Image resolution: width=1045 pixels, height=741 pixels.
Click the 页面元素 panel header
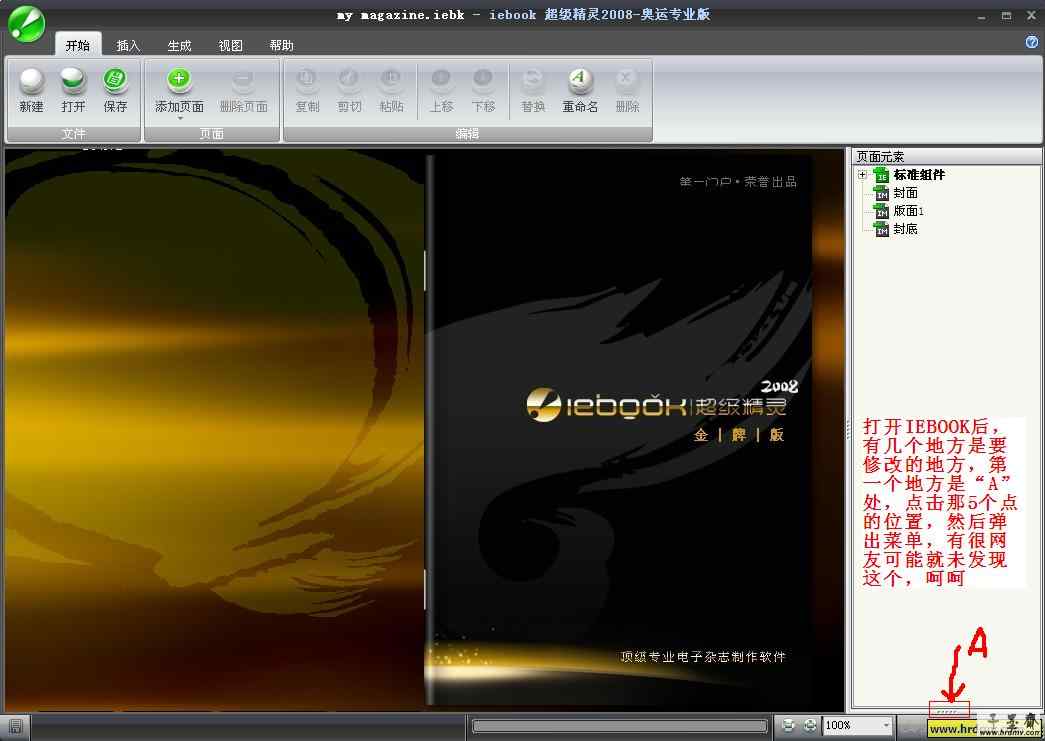[x=946, y=157]
